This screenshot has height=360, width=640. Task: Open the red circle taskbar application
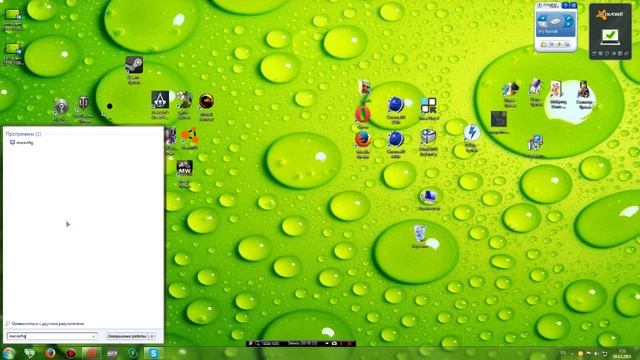coord(71,353)
